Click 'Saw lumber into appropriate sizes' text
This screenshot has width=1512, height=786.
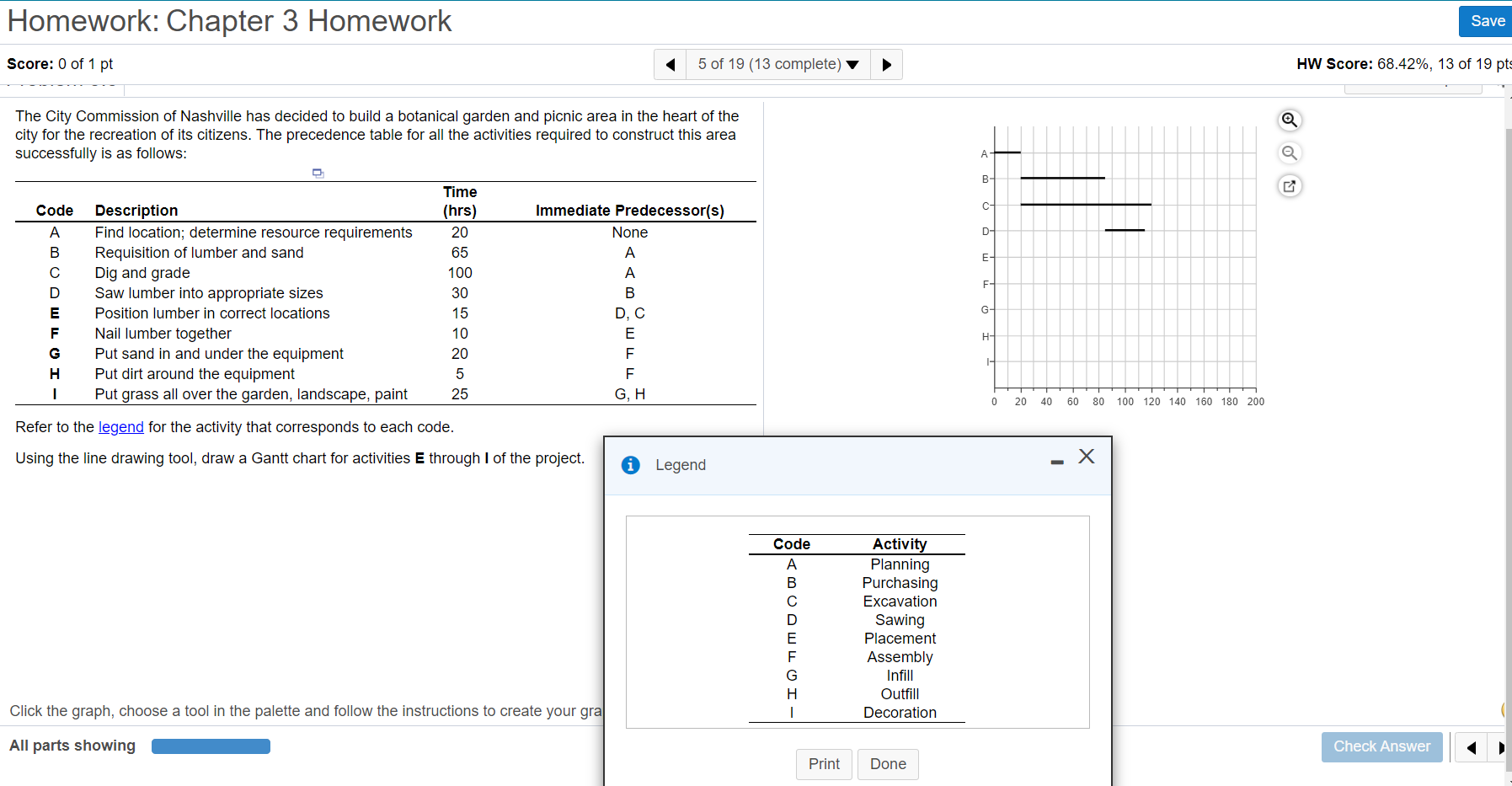209,293
